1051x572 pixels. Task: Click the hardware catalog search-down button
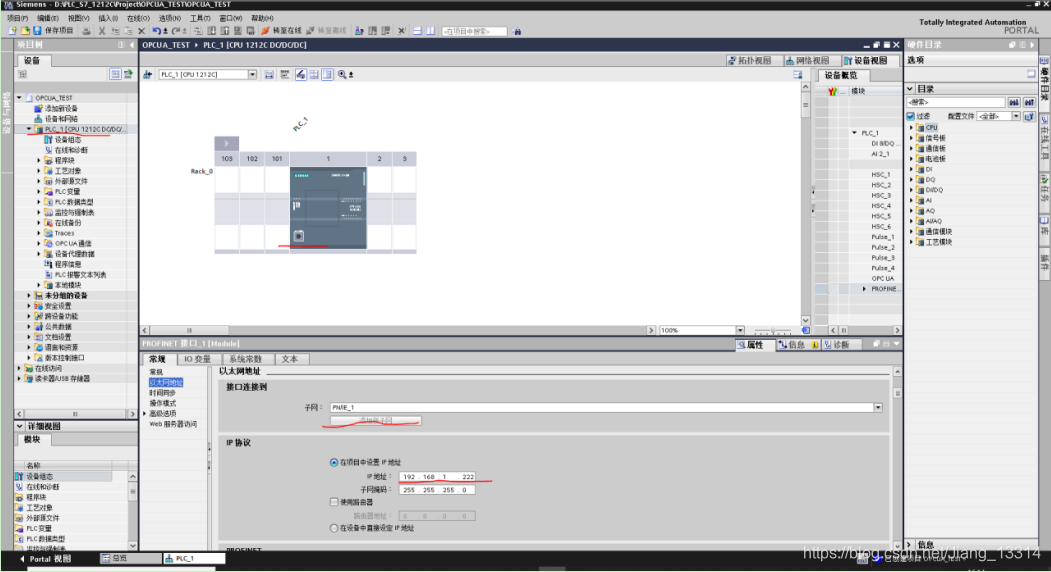pyautogui.click(x=1014, y=102)
